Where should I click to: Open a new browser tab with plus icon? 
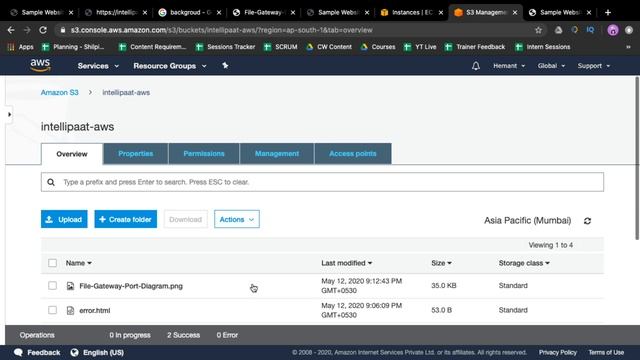click(x=608, y=13)
